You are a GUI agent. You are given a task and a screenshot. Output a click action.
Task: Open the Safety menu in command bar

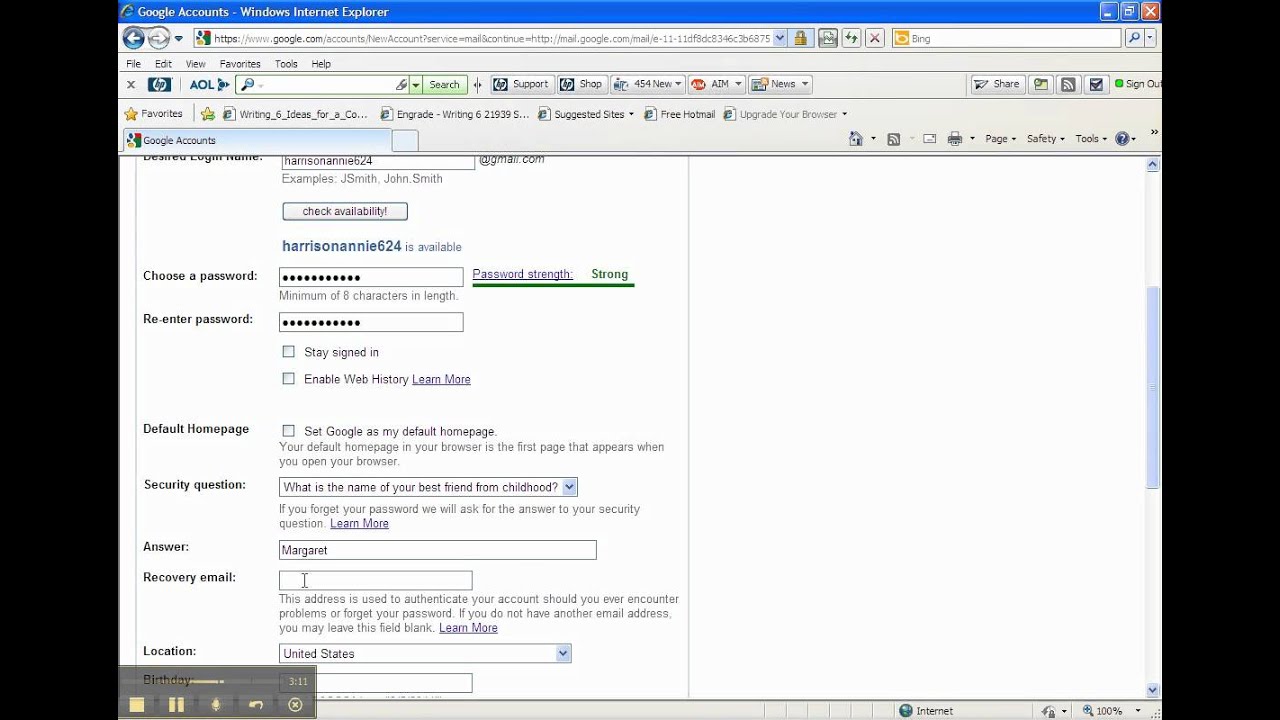(1046, 139)
